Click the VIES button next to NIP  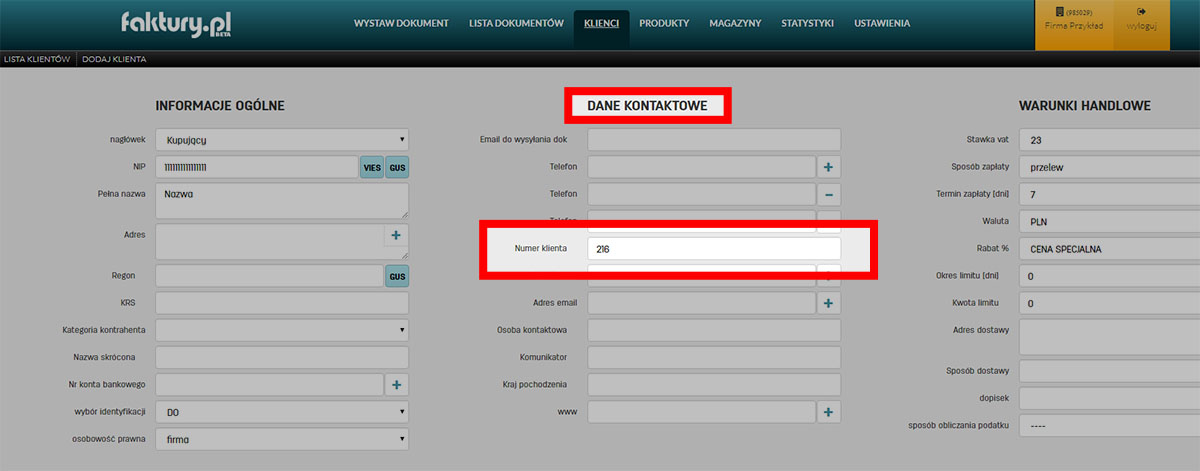point(372,167)
